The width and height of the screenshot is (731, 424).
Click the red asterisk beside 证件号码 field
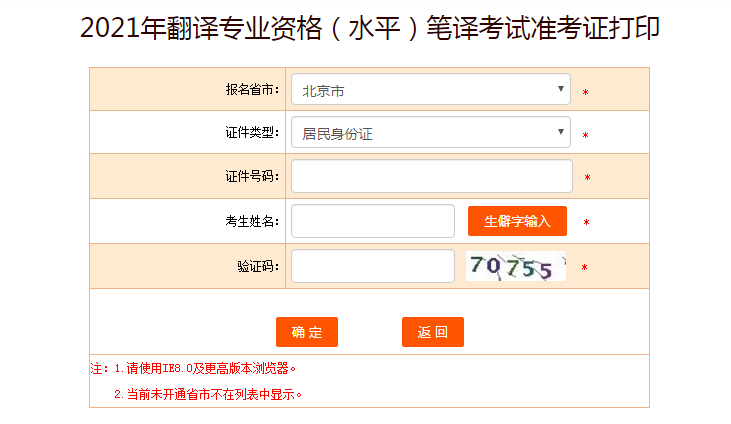tap(587, 178)
